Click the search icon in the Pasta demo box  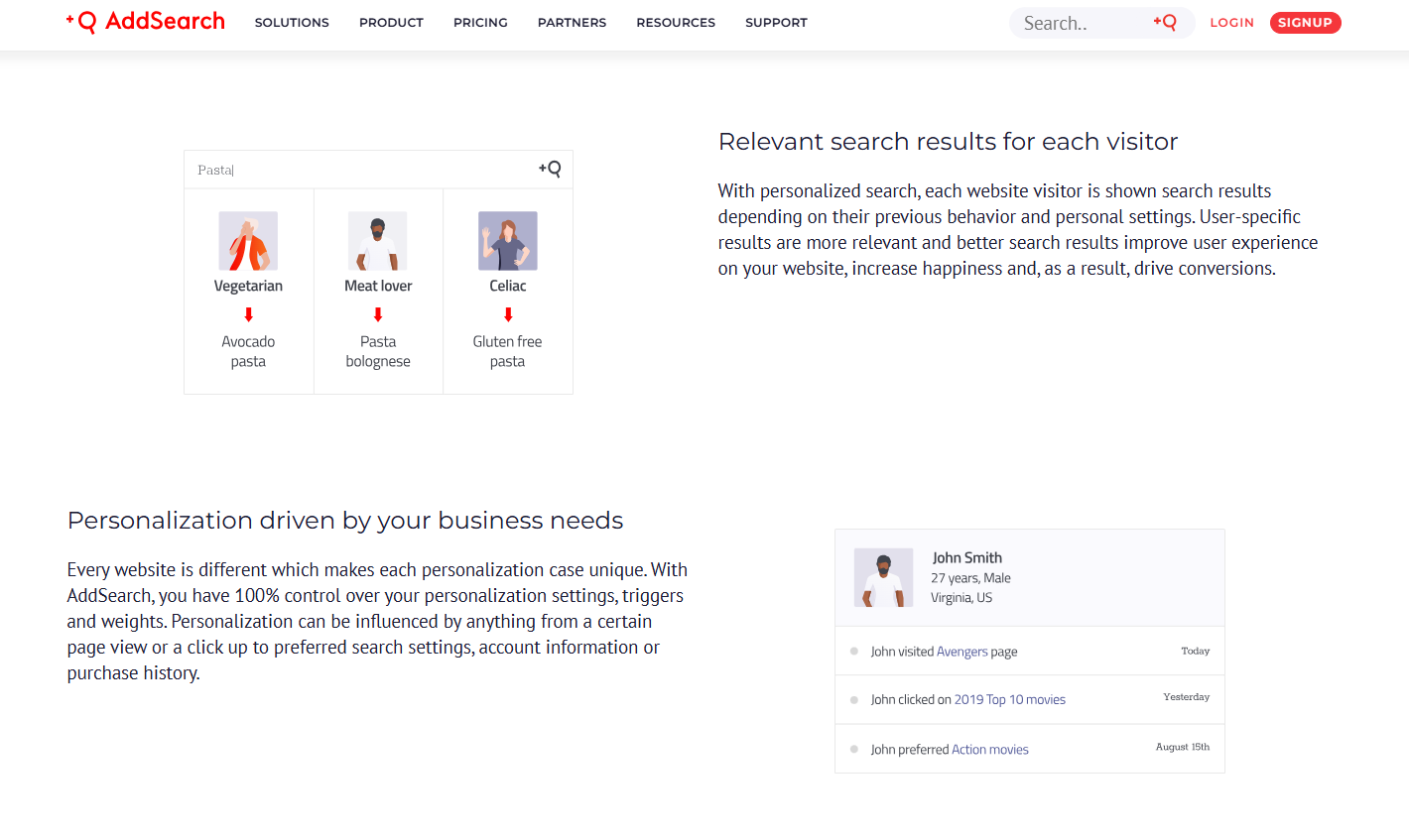coord(550,169)
